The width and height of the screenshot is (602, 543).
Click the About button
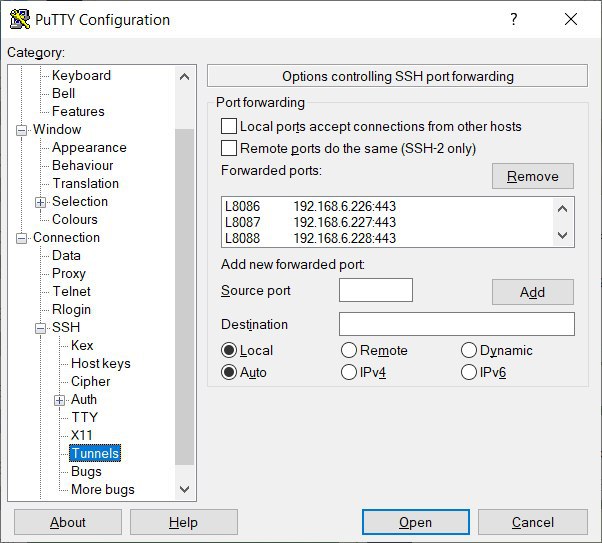[68, 522]
